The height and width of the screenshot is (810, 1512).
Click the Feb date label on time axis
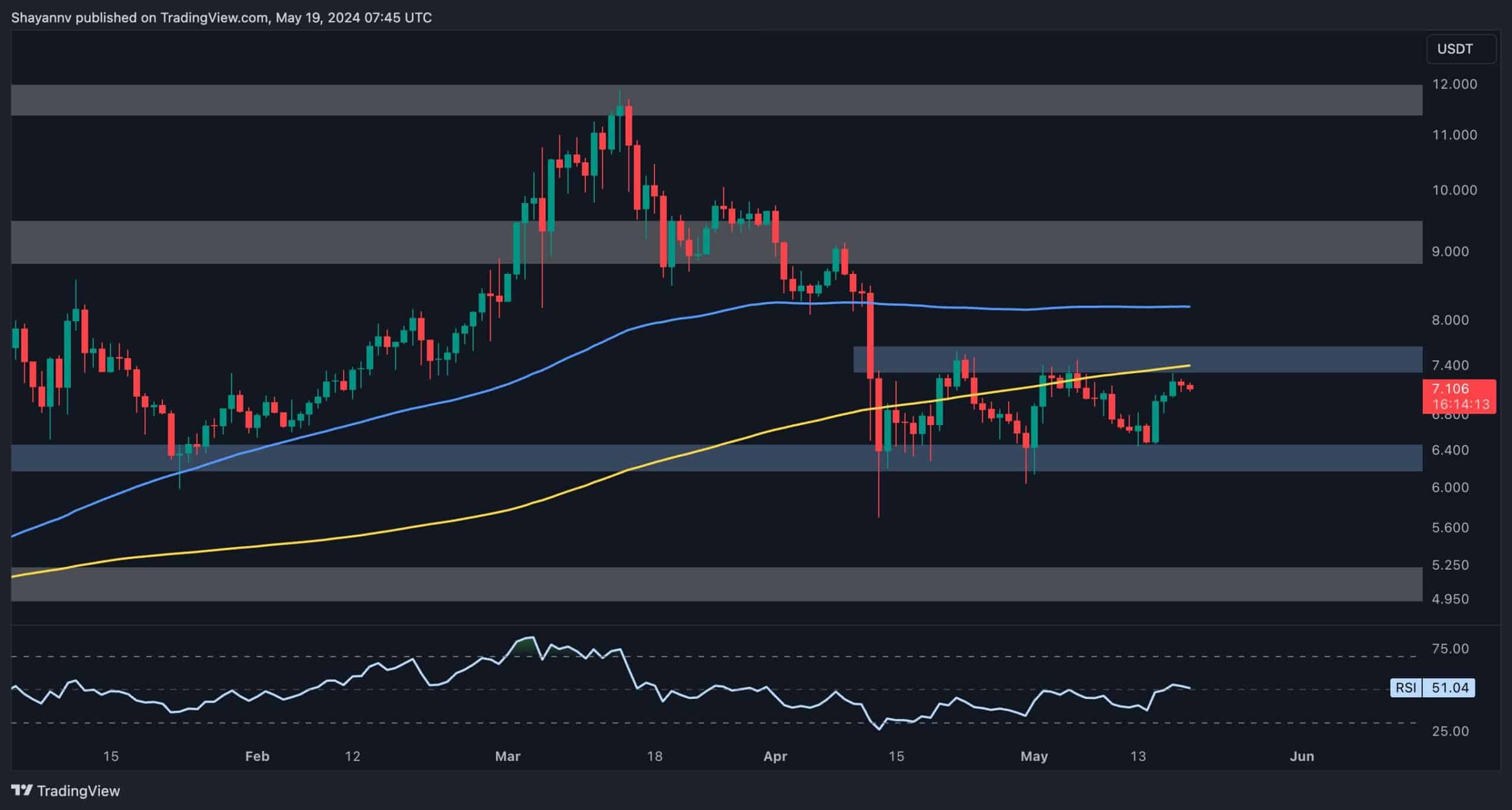[257, 756]
